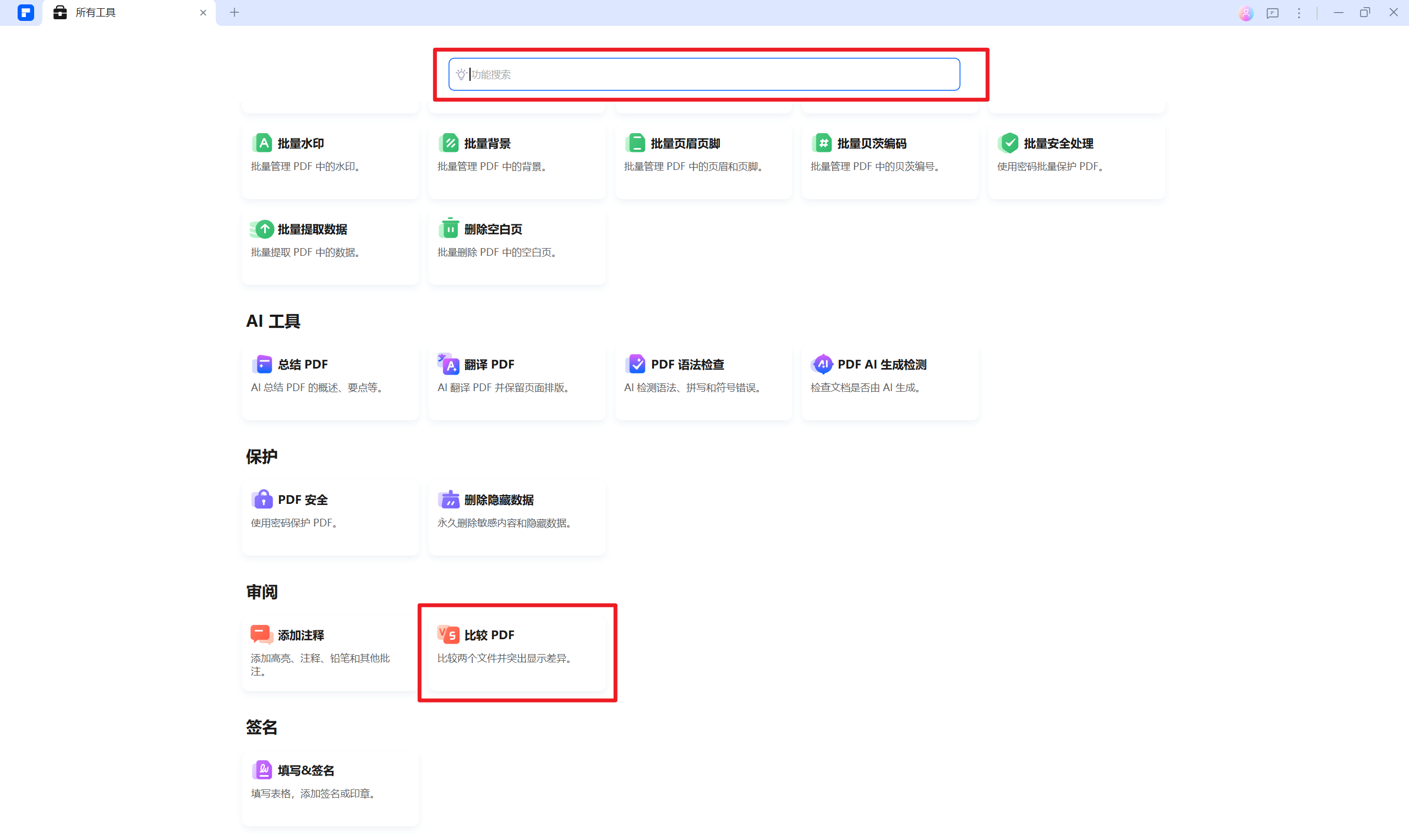
Task: Open Batch Bates Numbering (批量贝茨编码) tool
Action: coord(871,144)
